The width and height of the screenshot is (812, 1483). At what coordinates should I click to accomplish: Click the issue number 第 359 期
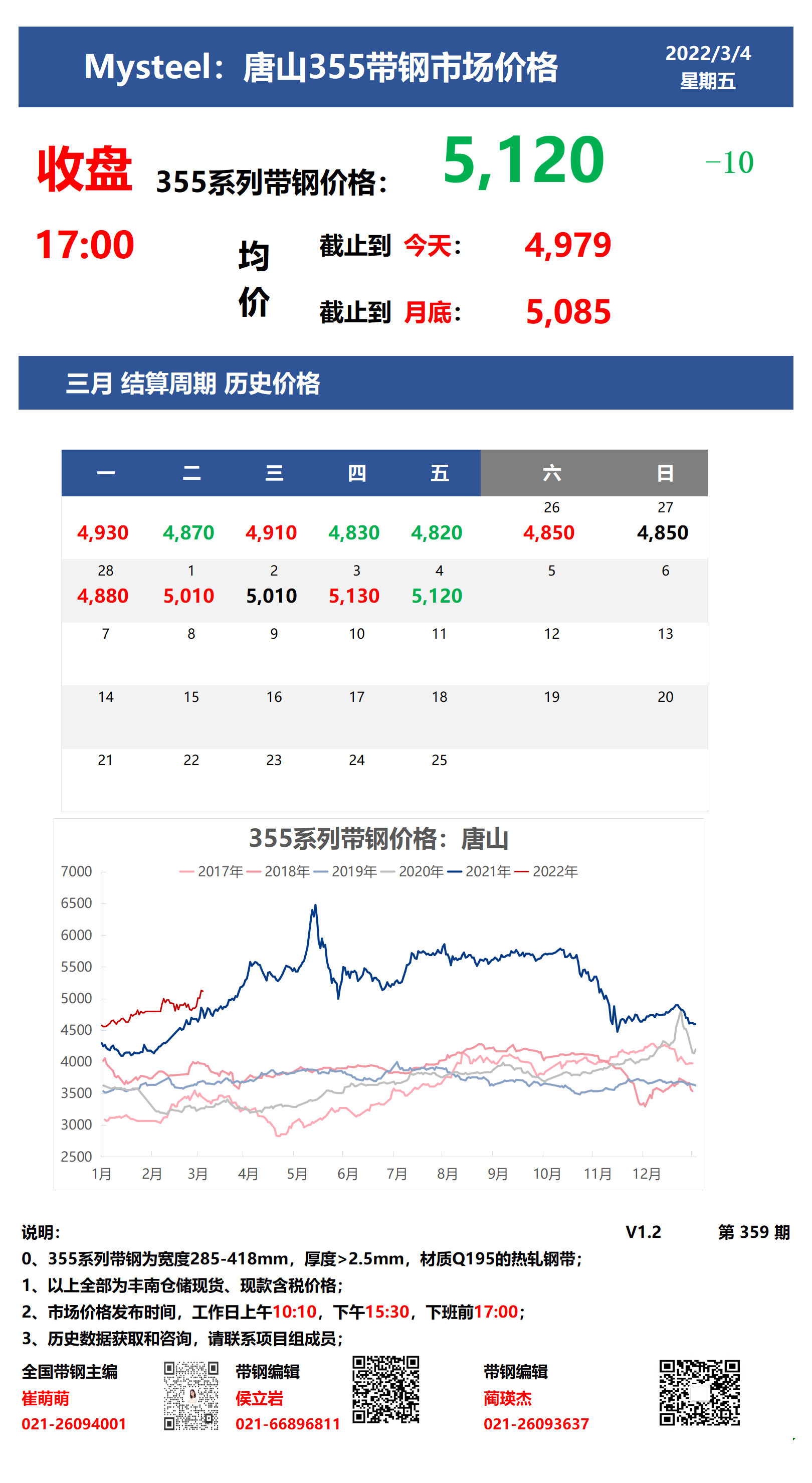click(754, 1232)
